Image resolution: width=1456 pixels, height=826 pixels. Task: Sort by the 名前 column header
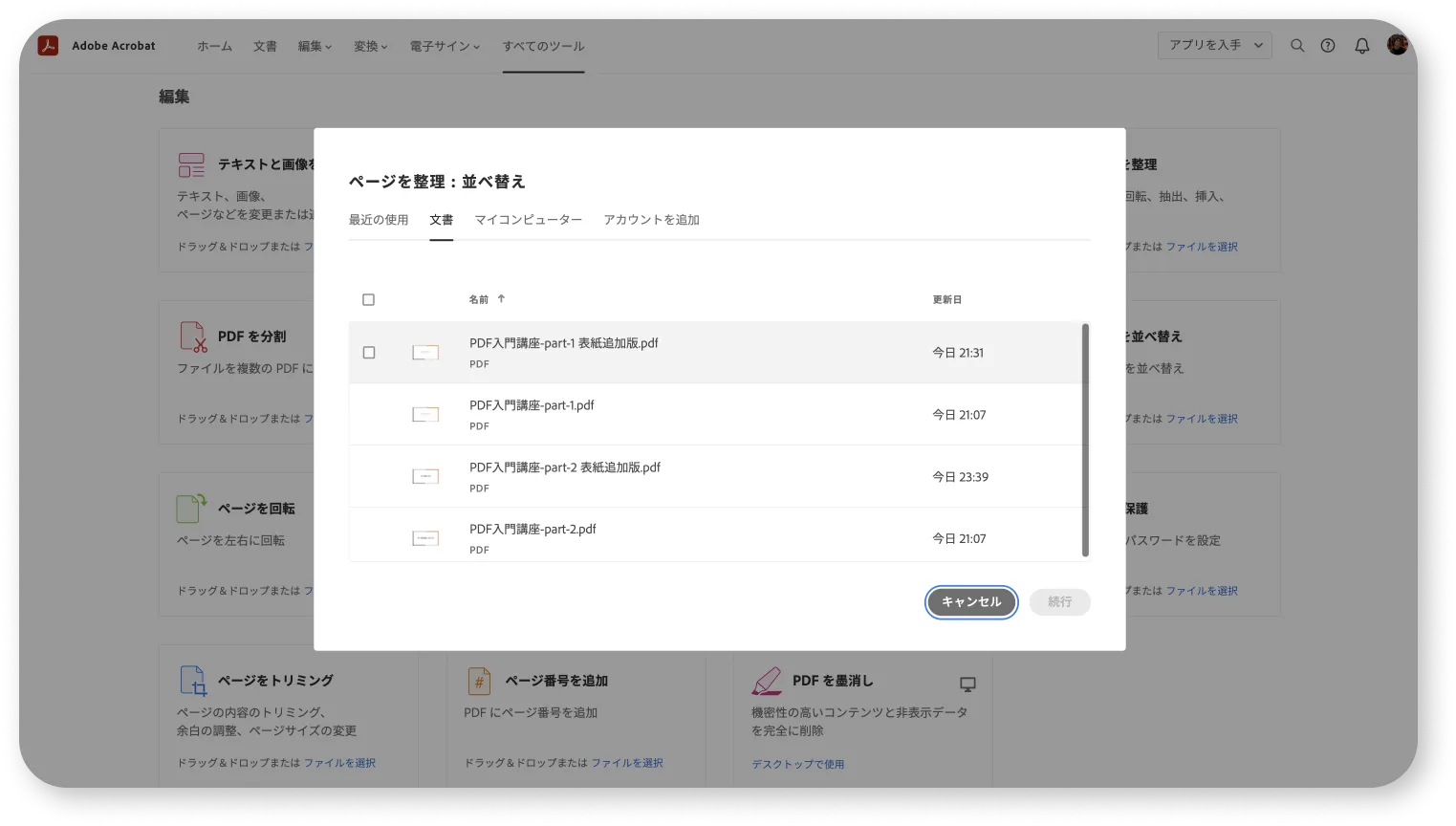click(479, 299)
